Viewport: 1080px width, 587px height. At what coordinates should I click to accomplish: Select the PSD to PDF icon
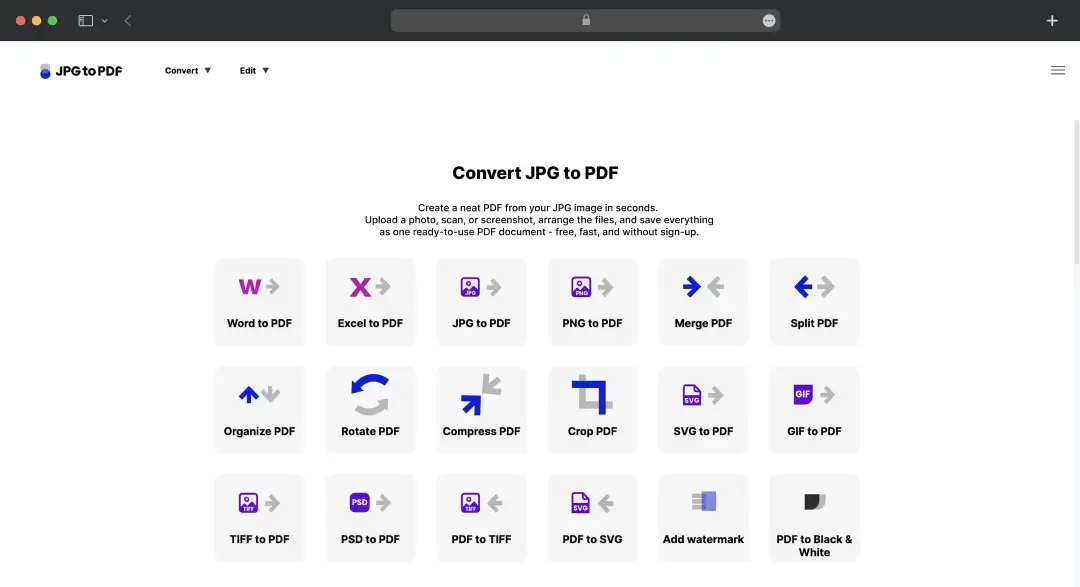(370, 502)
